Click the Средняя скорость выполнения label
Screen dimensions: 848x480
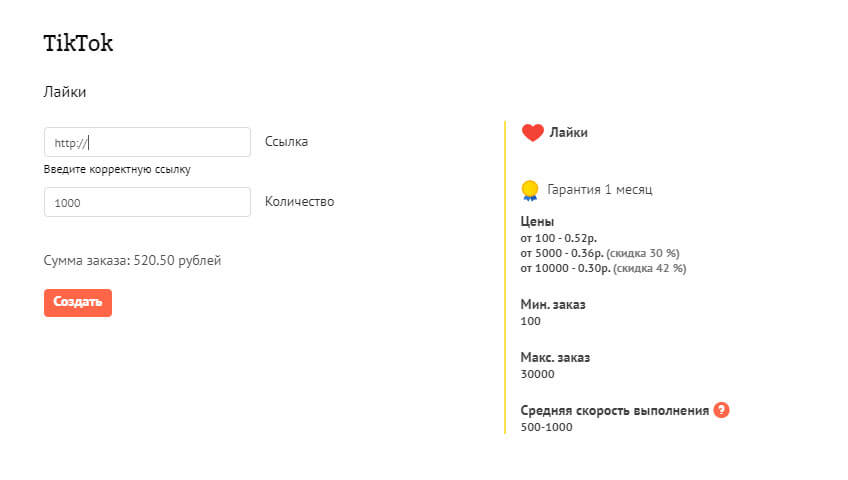coord(614,411)
